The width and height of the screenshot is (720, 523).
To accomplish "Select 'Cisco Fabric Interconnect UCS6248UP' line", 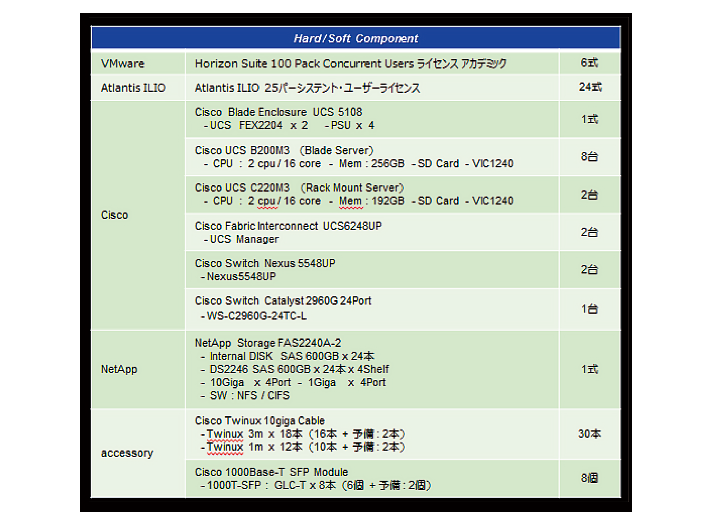I will [288, 226].
